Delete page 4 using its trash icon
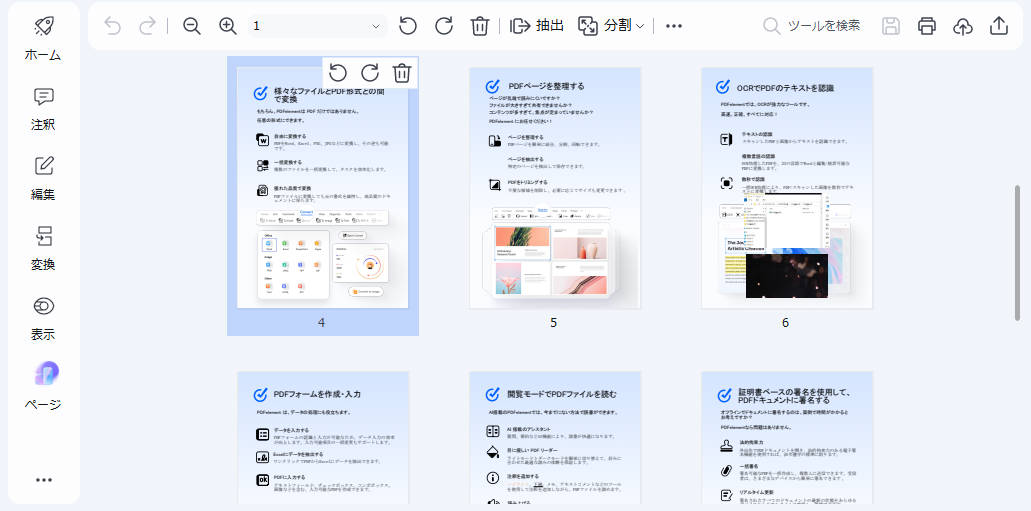 click(x=402, y=72)
